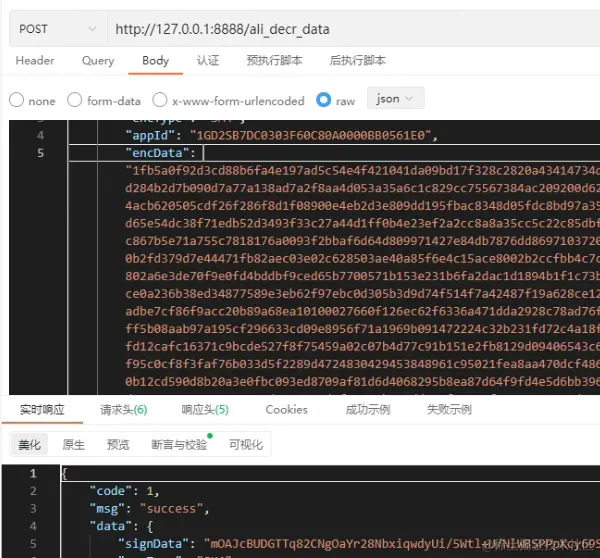Click the "encData" key on line 5
Viewport: 600px width, 558px height.
coord(157,153)
